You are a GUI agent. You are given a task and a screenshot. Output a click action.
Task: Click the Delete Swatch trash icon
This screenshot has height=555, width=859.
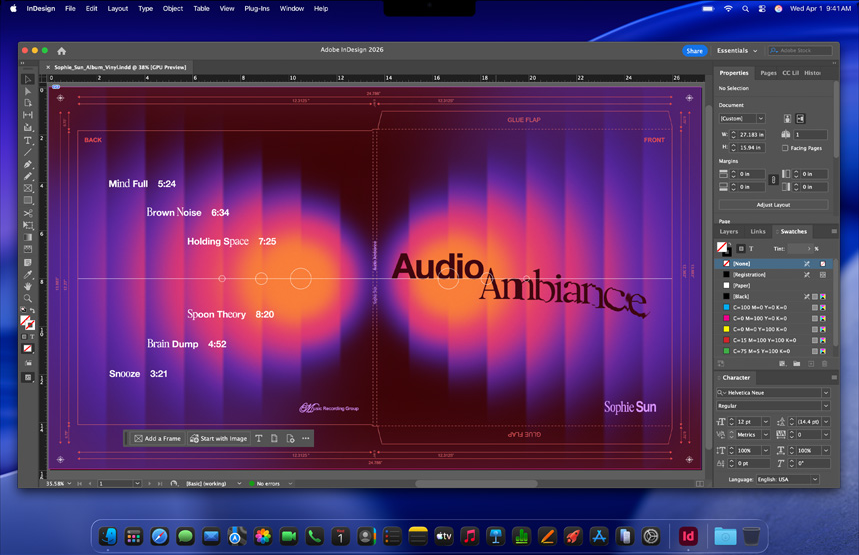(825, 363)
